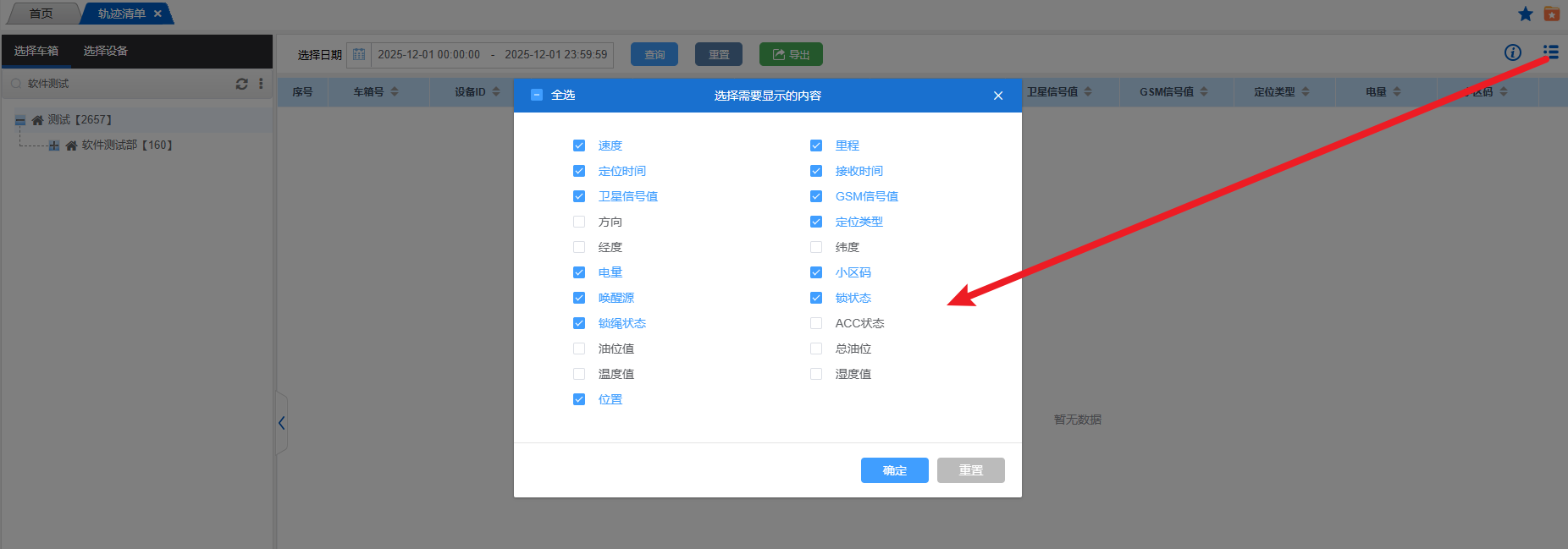Viewport: 1568px width, 549px height.
Task: Open the info circle icon
Action: 1512,52
